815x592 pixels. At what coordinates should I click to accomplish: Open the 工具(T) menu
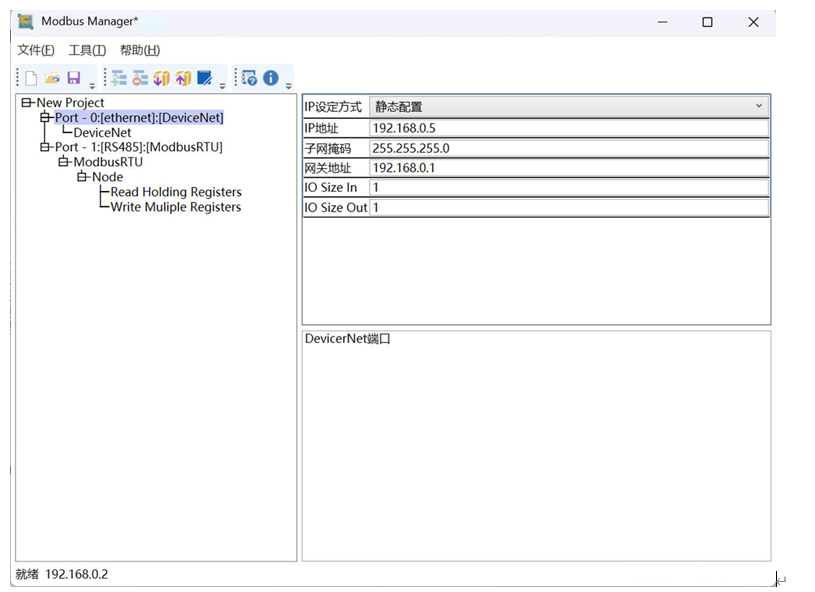(87, 50)
